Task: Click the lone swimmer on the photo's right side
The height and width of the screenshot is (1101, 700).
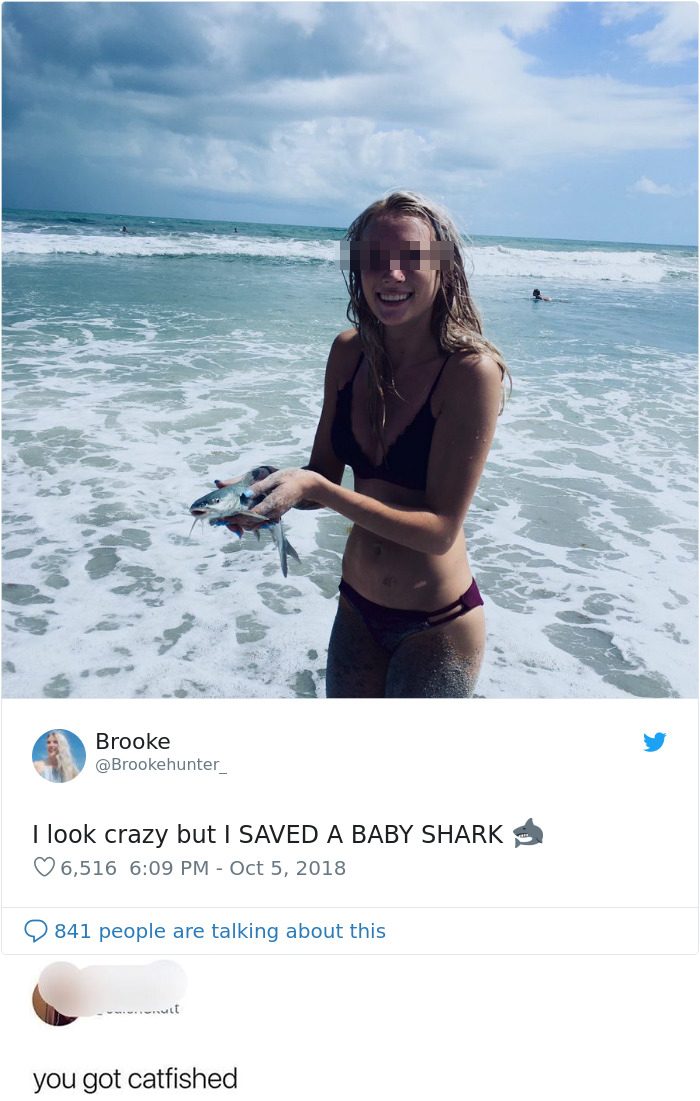Action: [539, 295]
